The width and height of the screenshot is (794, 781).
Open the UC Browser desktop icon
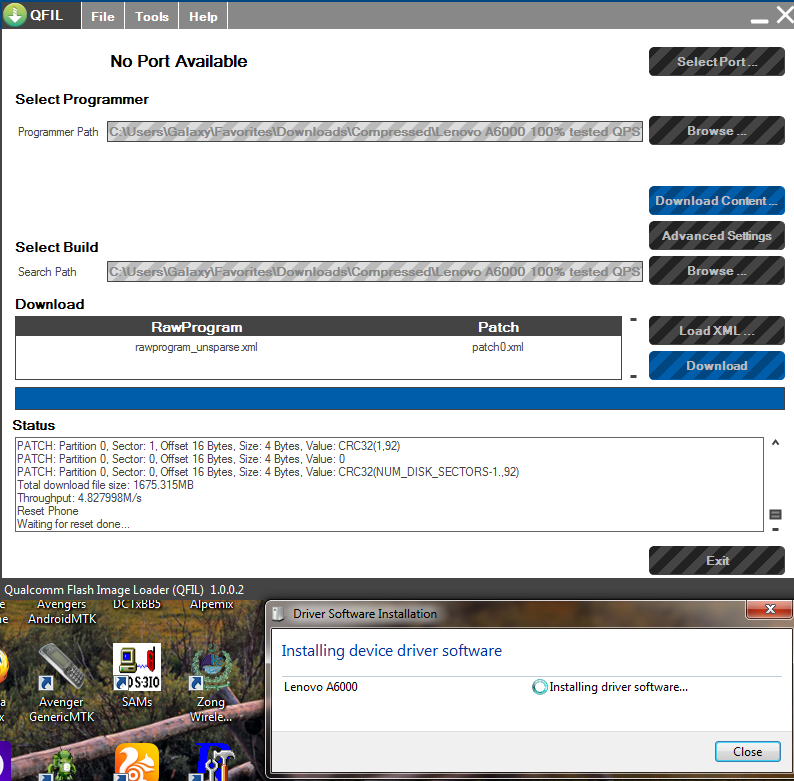click(x=137, y=762)
